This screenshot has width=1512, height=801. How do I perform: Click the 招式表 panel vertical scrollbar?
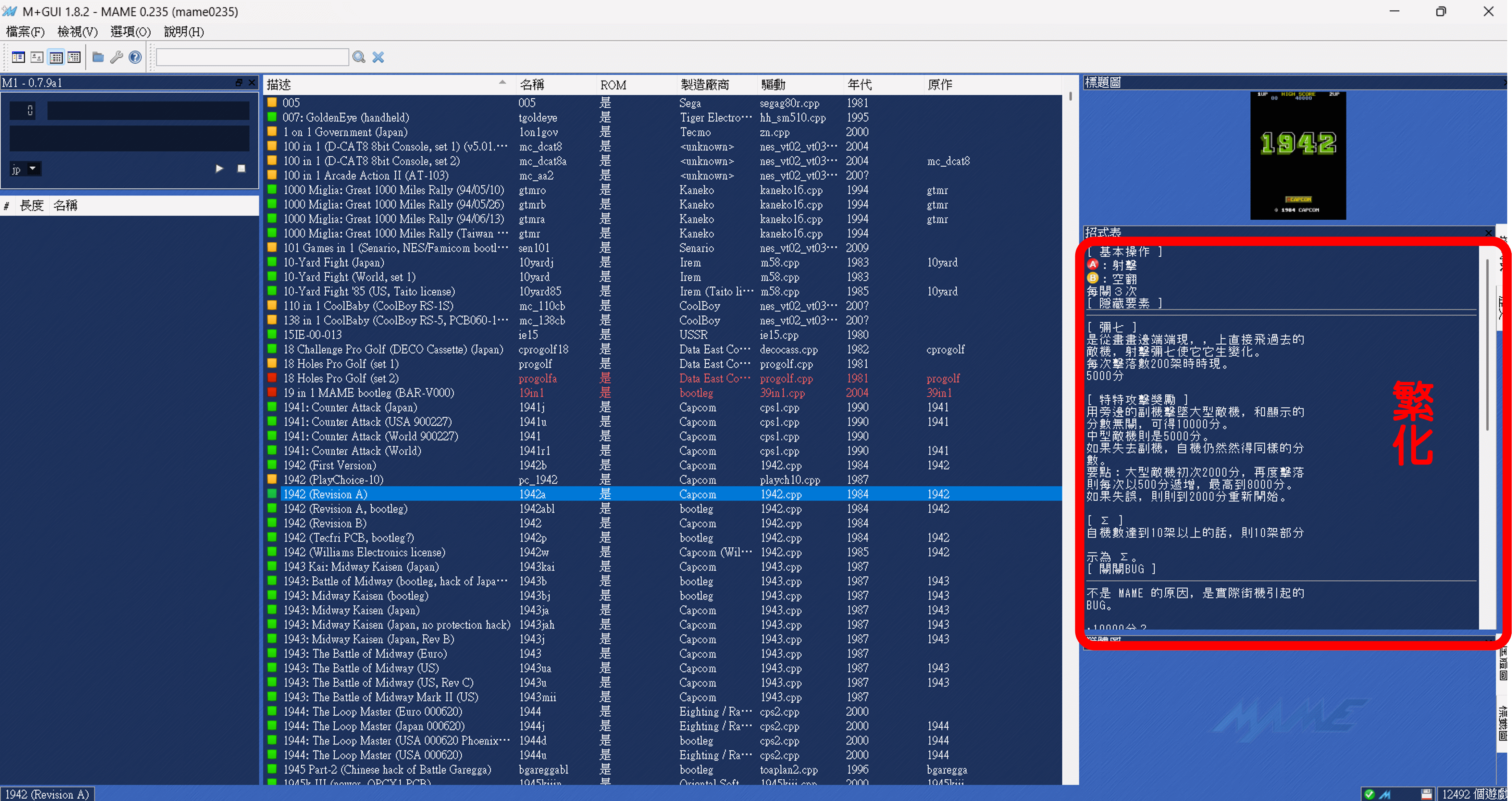tap(1487, 345)
